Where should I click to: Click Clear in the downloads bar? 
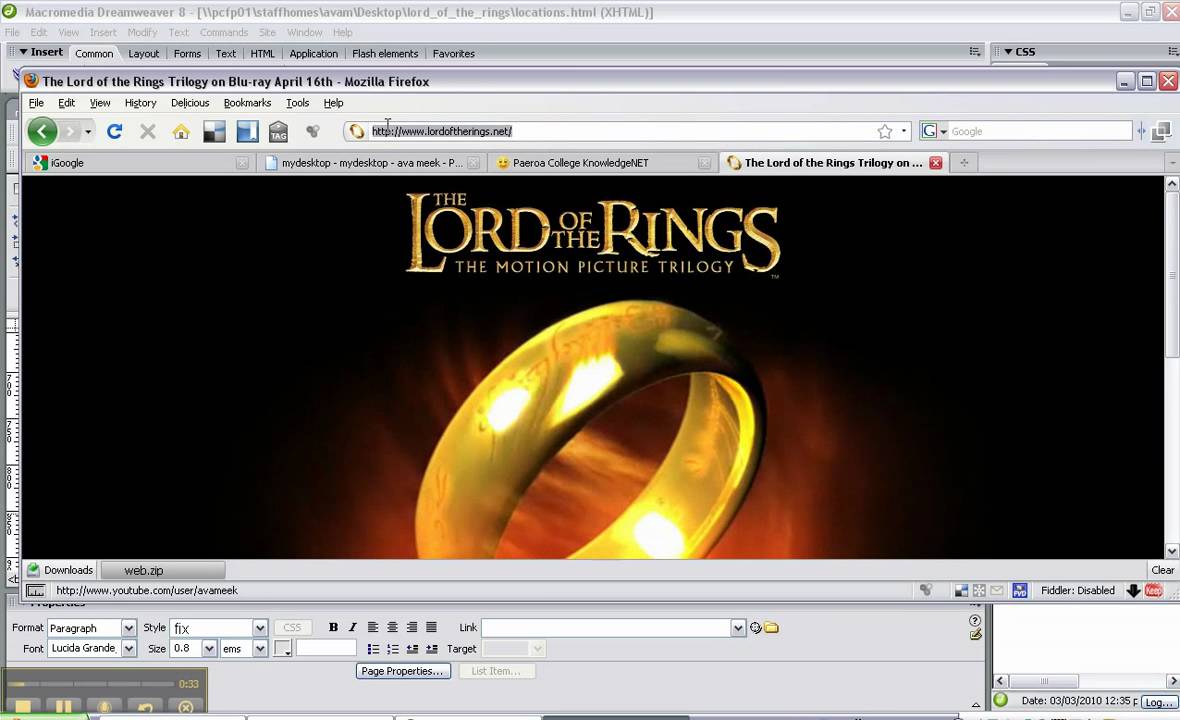[x=1162, y=570]
